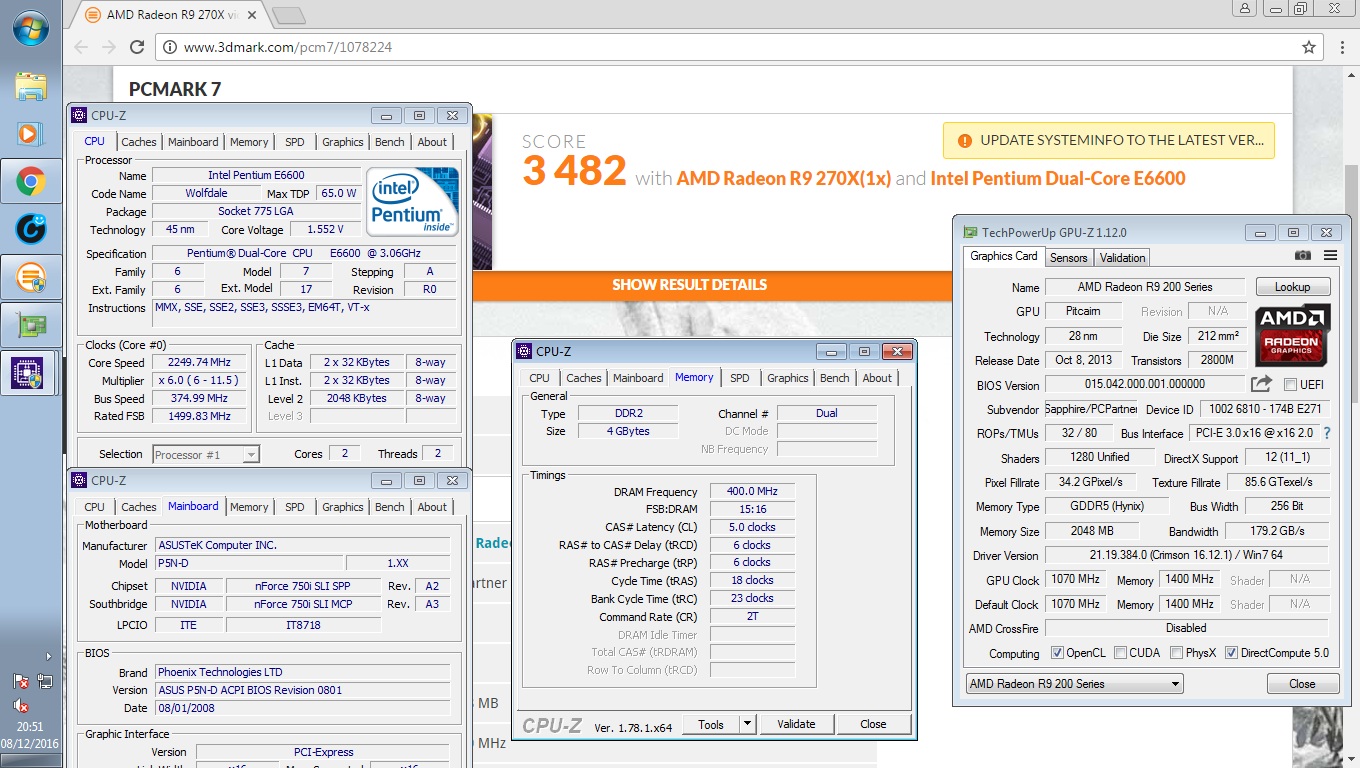1360x768 pixels.
Task: Open the Windows Start orb
Action: pyautogui.click(x=30, y=28)
